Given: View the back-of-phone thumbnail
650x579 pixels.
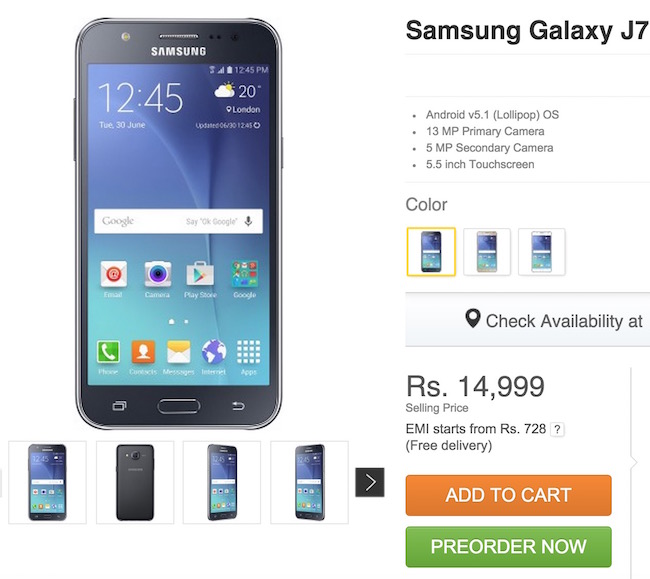Looking at the screenshot, I should pos(135,482).
